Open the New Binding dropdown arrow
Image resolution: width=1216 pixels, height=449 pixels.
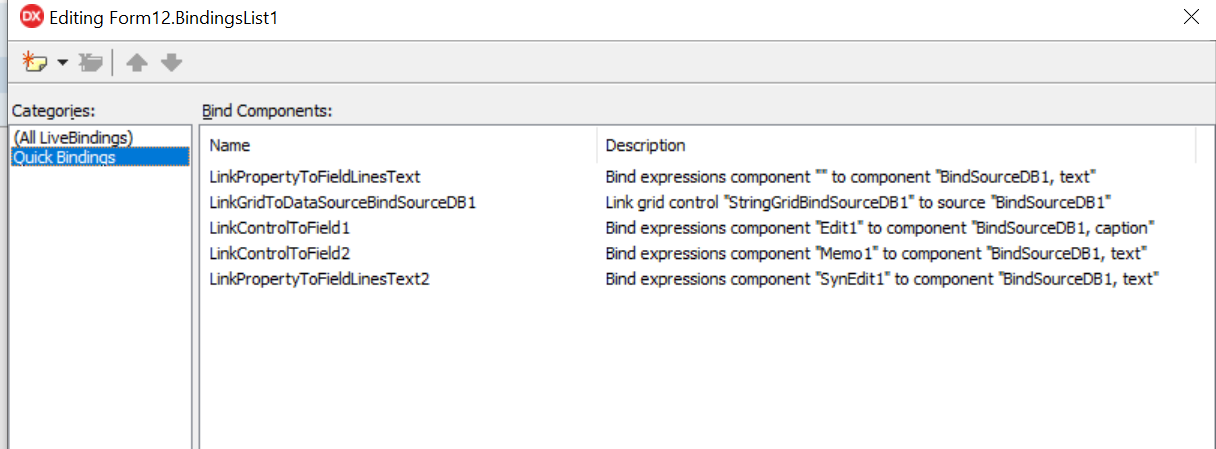pos(62,63)
